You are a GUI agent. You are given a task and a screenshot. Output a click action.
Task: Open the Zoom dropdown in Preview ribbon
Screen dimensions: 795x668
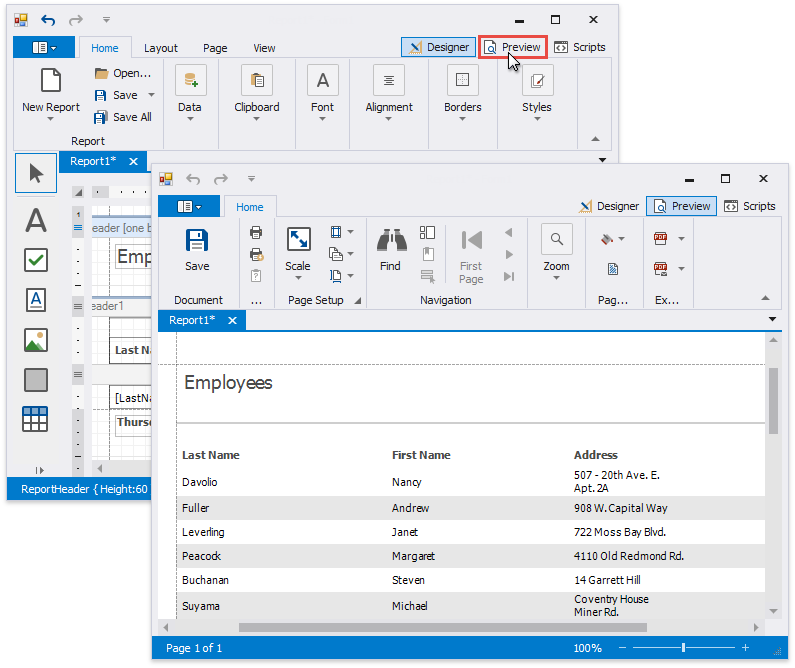click(557, 279)
